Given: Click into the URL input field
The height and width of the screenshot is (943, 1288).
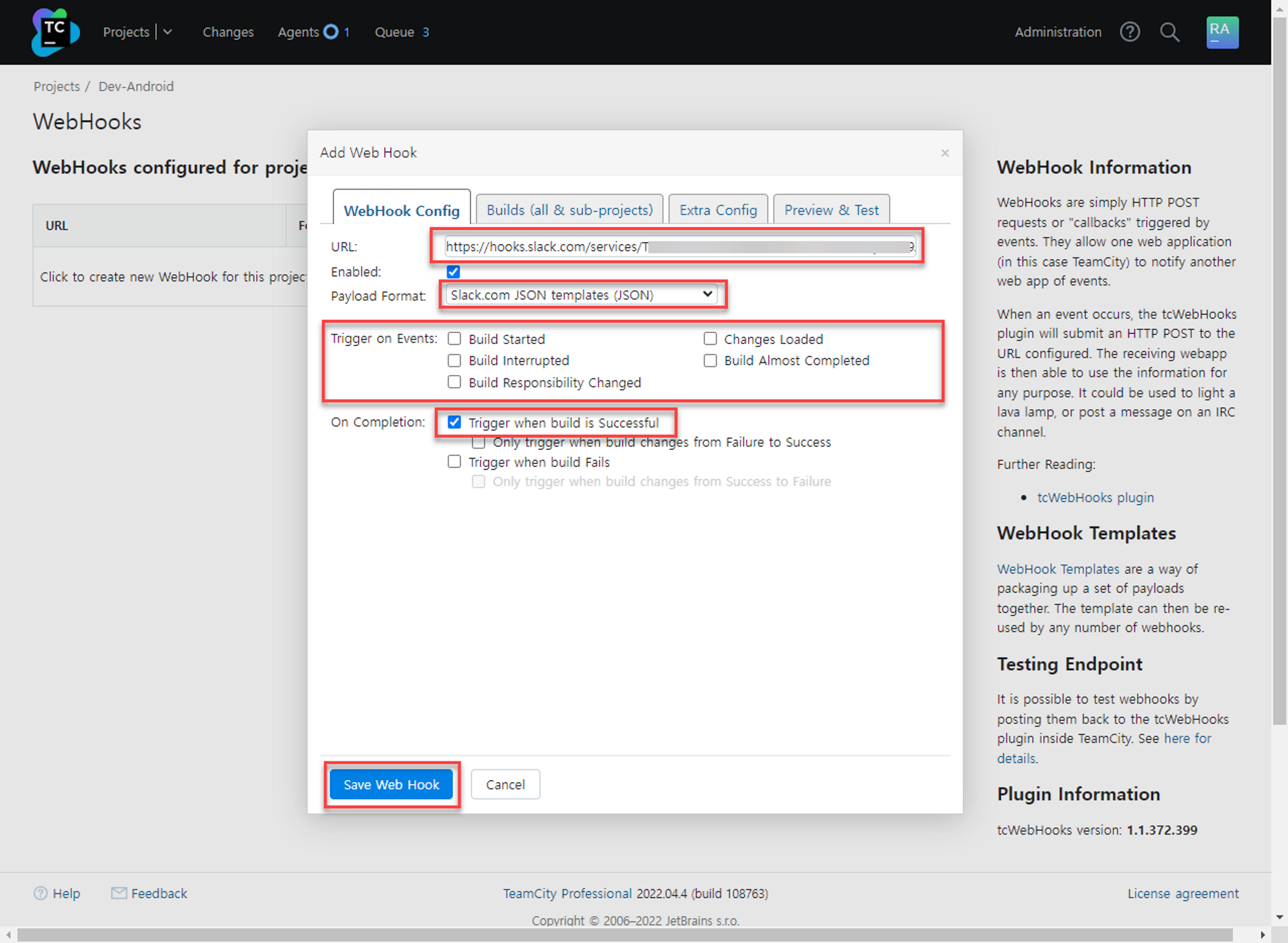Looking at the screenshot, I should (680, 246).
